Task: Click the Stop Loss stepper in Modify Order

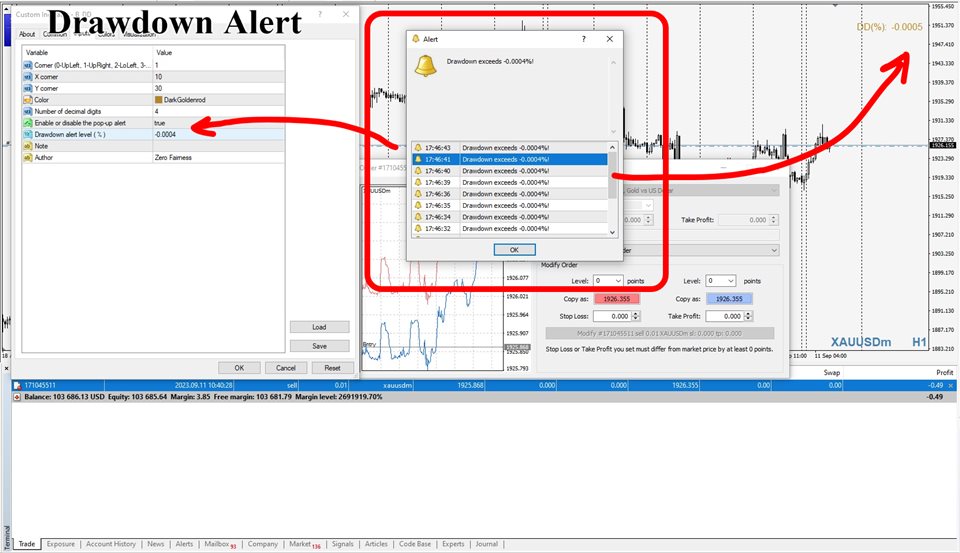Action: click(x=636, y=316)
